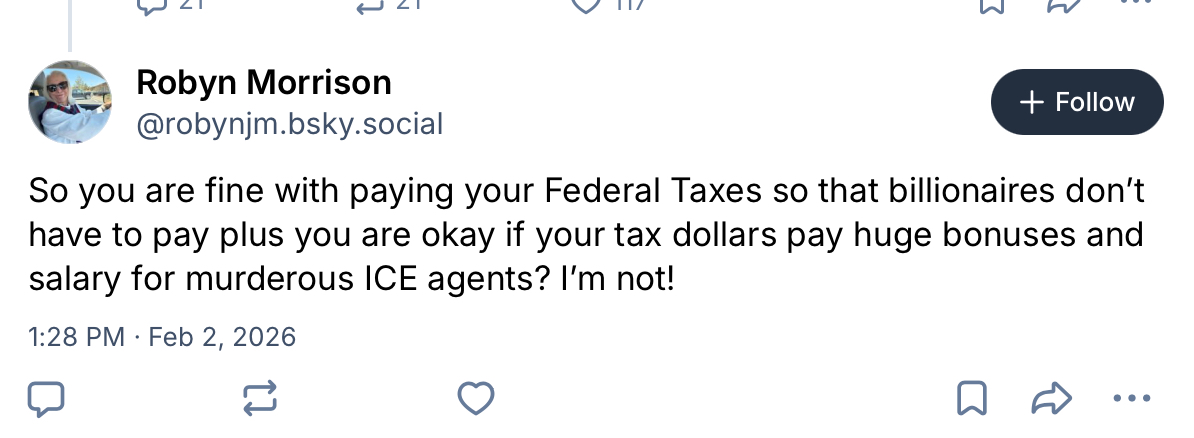Open more options menu for Robyn's post
The image size is (1194, 438).
click(1131, 399)
